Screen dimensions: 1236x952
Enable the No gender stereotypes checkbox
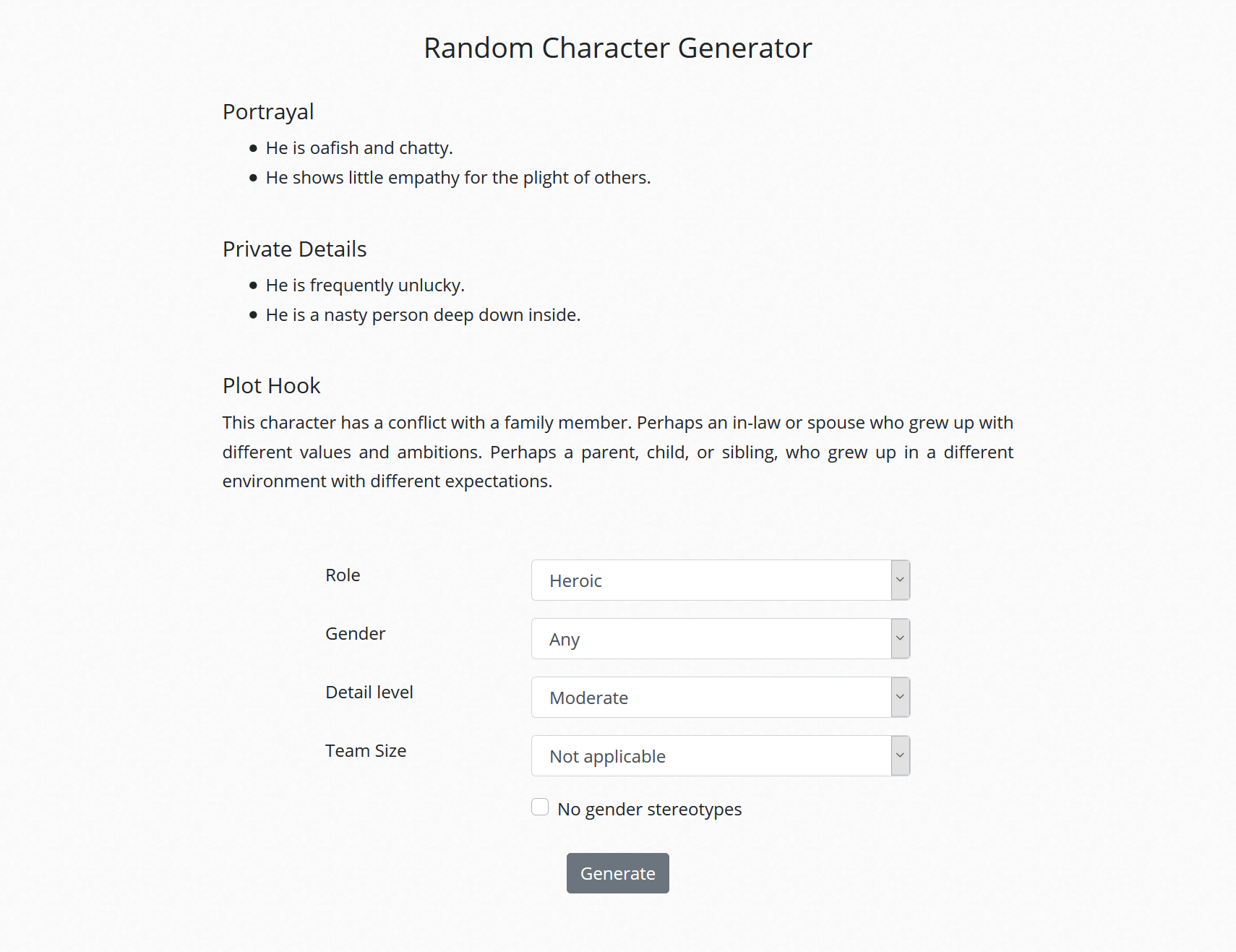tap(540, 807)
